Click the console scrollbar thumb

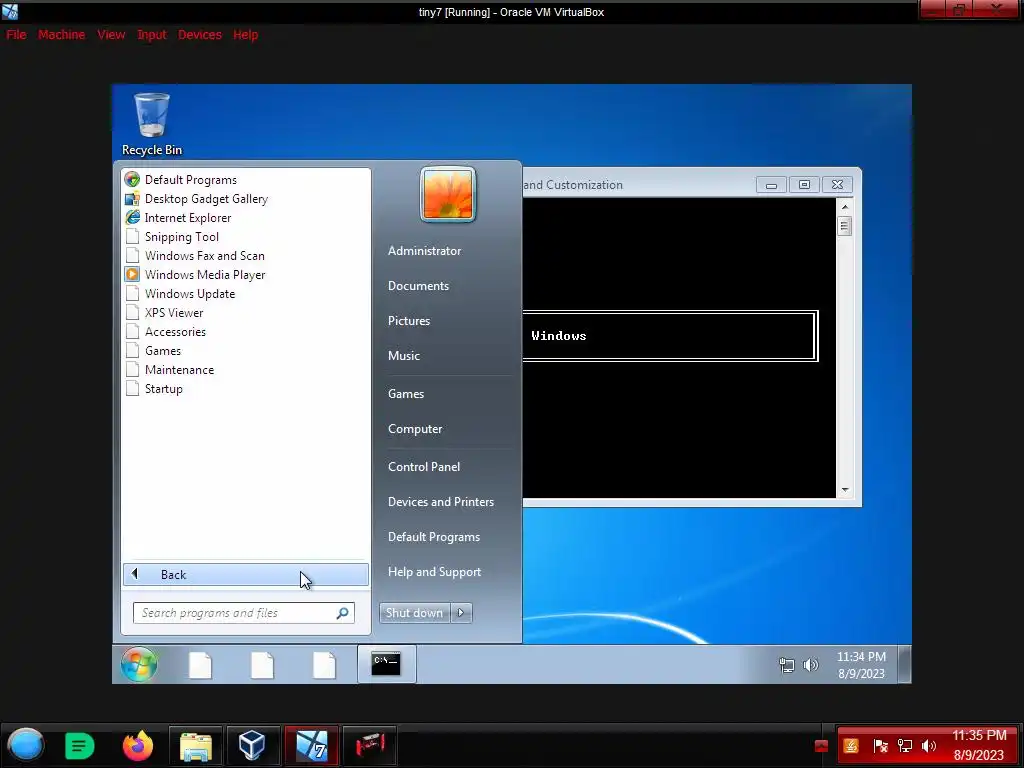(x=844, y=227)
